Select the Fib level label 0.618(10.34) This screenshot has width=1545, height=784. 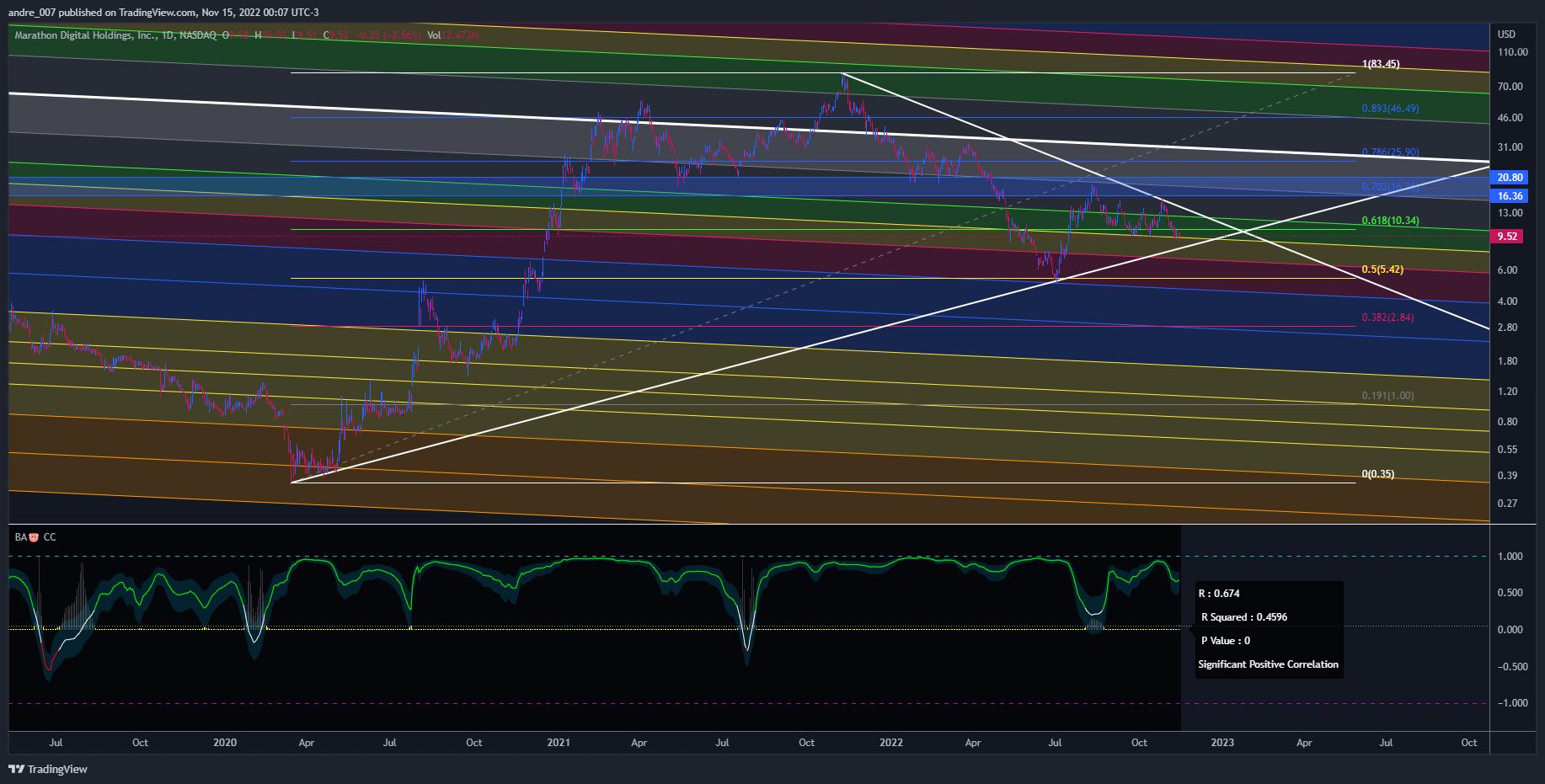(x=1390, y=221)
